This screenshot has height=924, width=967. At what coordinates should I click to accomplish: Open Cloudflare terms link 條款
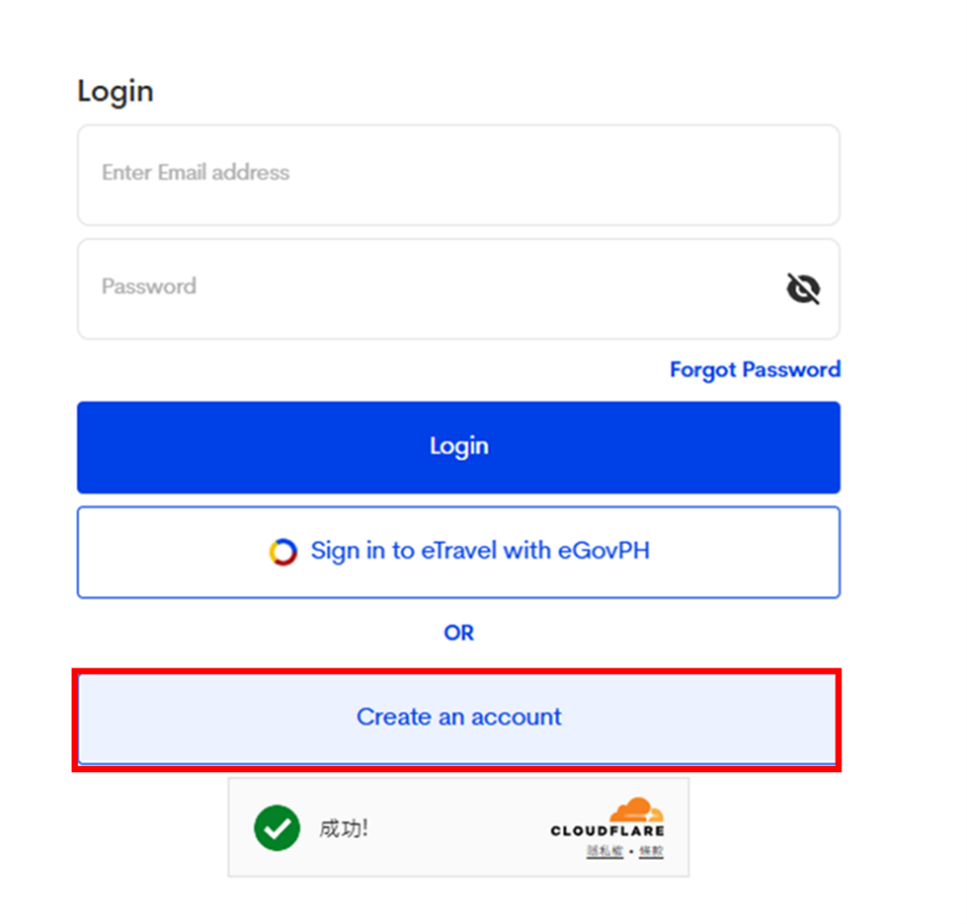tap(651, 851)
